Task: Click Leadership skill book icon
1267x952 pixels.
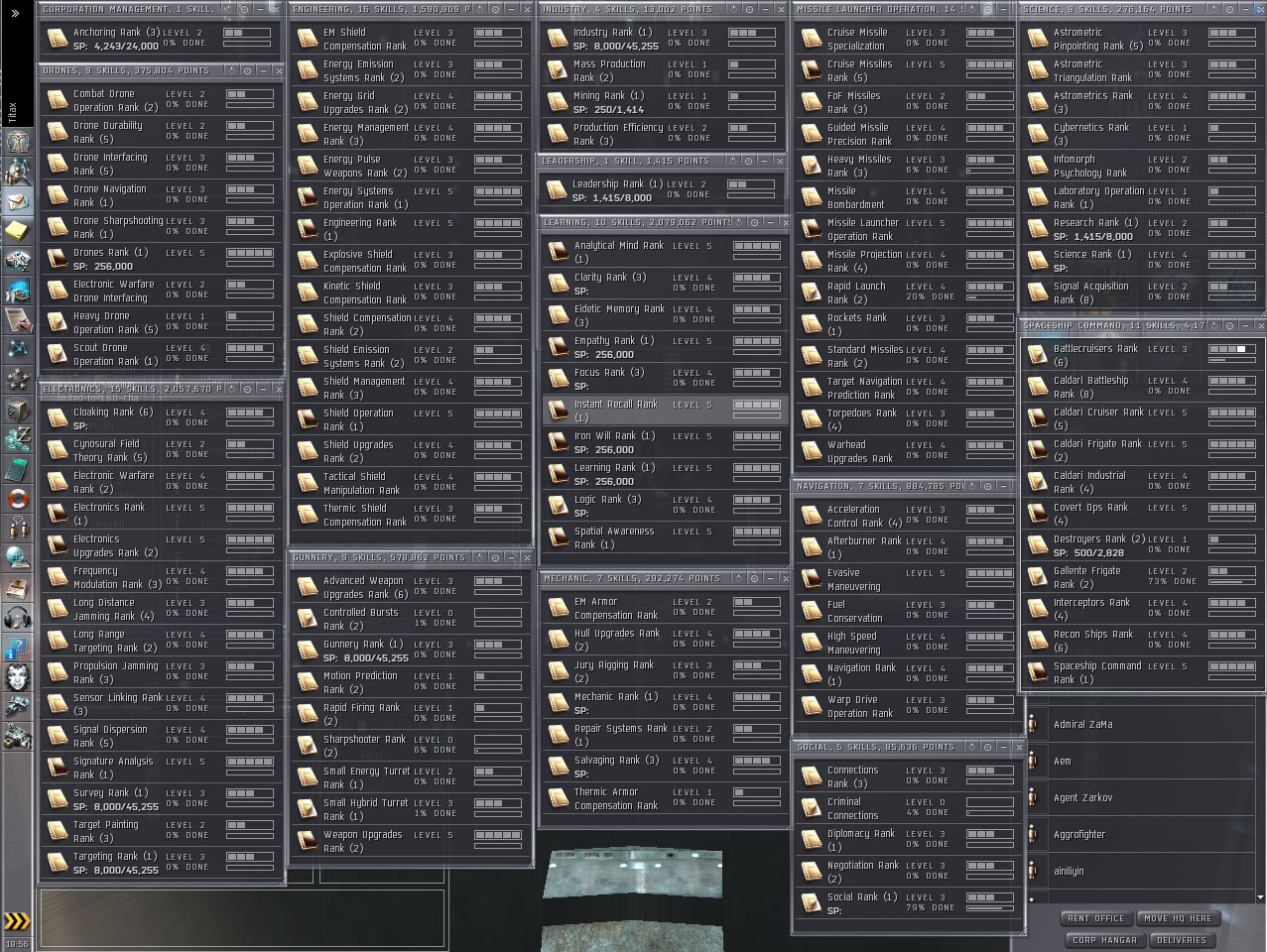Action: [556, 190]
